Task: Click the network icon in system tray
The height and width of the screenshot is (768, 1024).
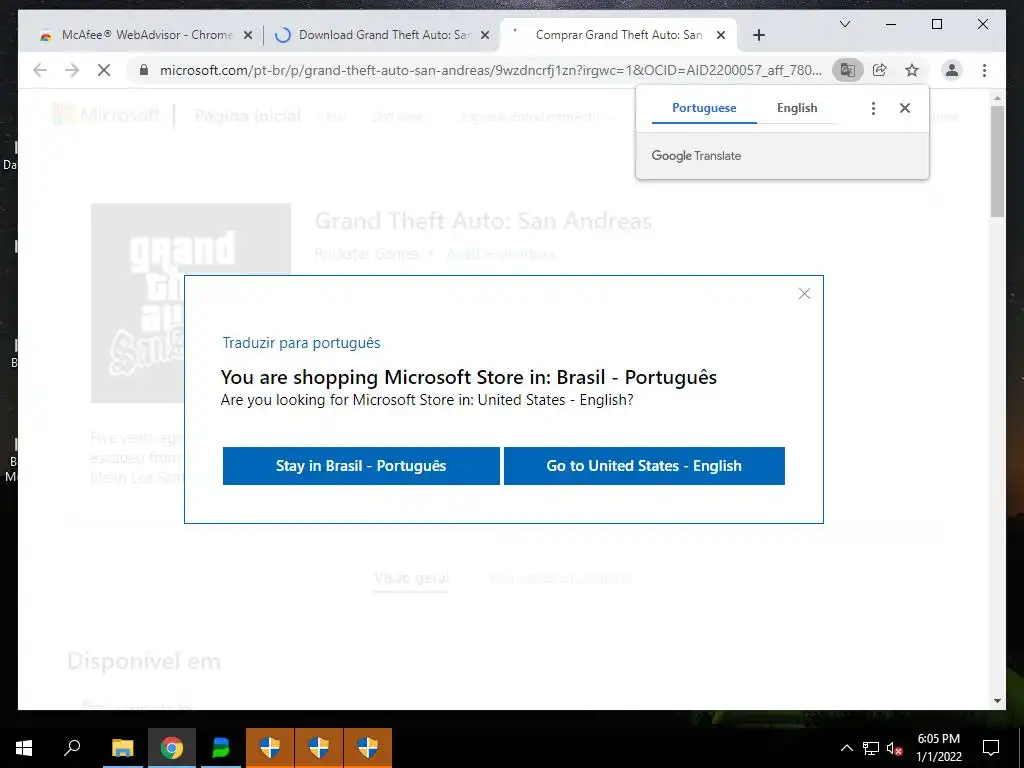Action: 870,748
